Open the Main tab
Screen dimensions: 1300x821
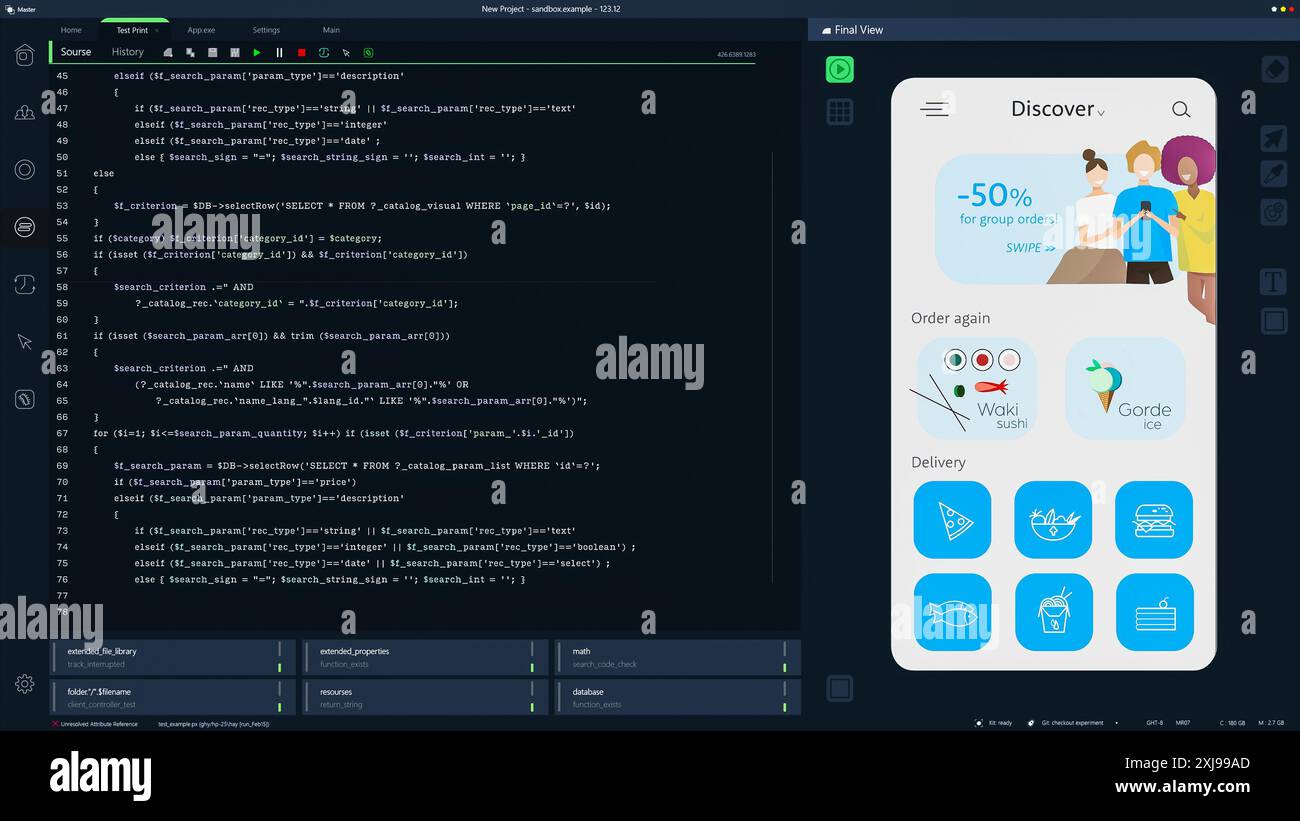331,30
